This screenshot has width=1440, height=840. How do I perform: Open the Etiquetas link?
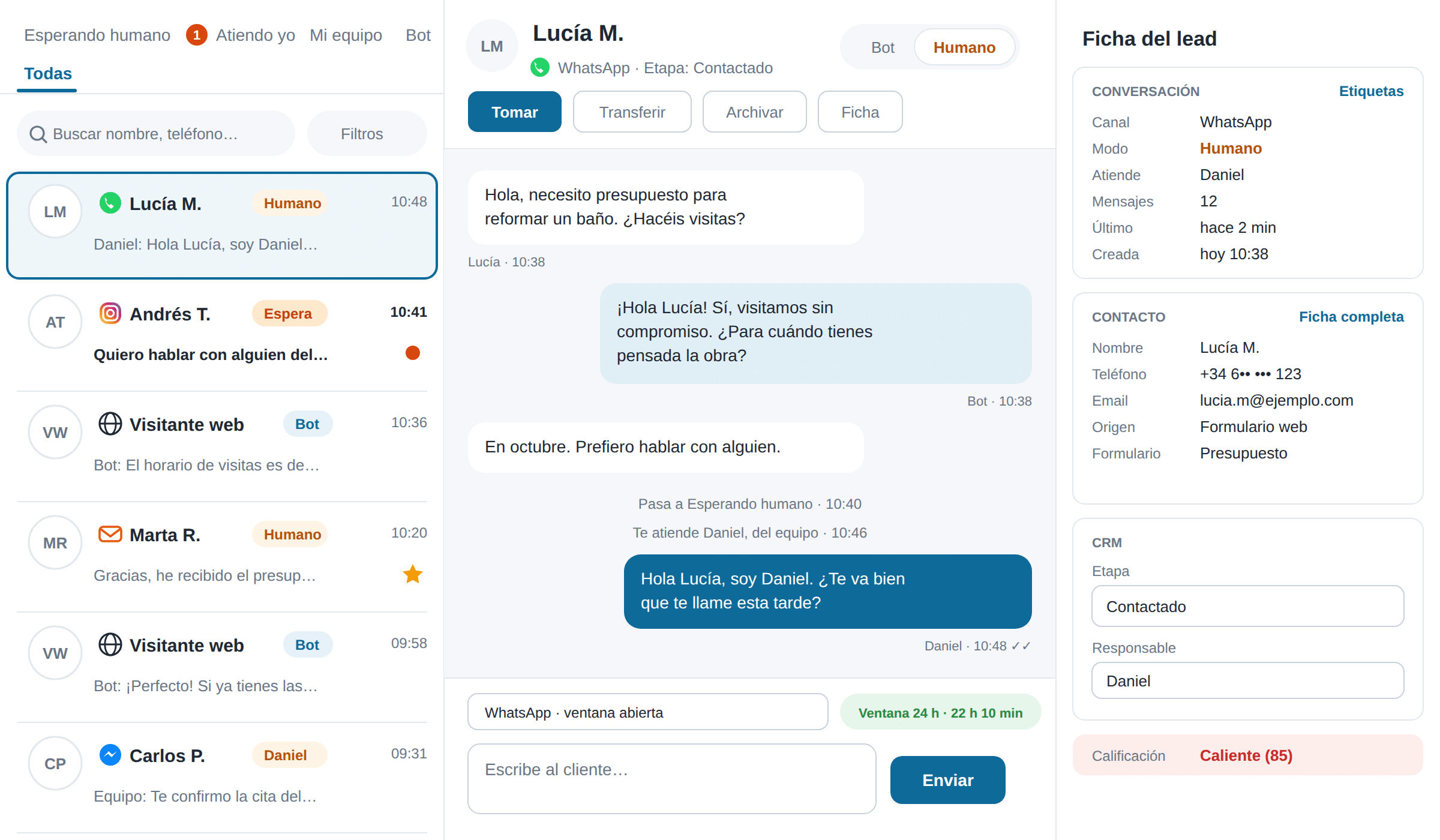pyautogui.click(x=1371, y=91)
